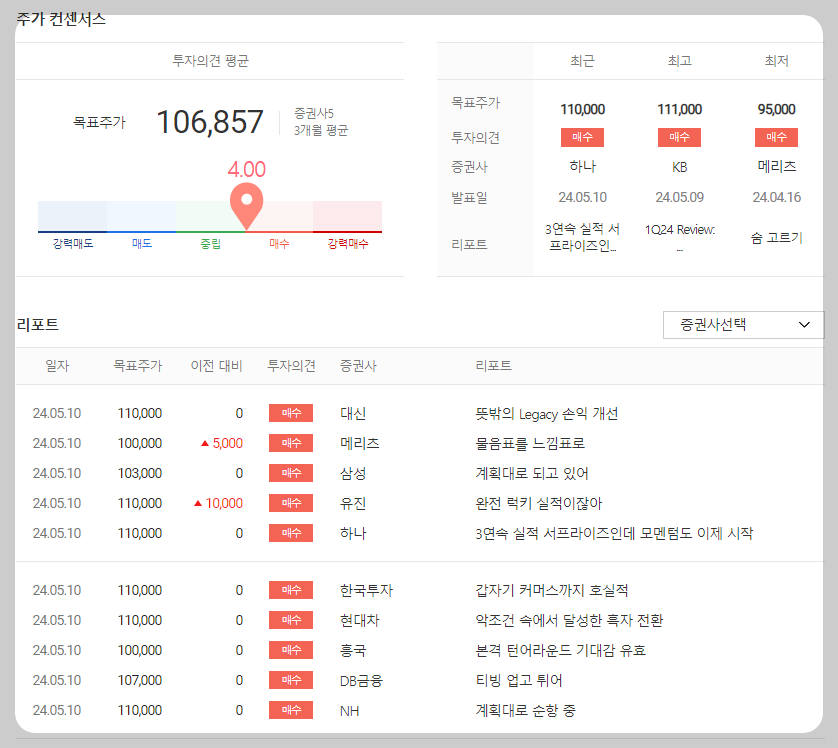The image size is (838, 748).
Task: Click the 최고 column header
Action: pyautogui.click(x=679, y=61)
